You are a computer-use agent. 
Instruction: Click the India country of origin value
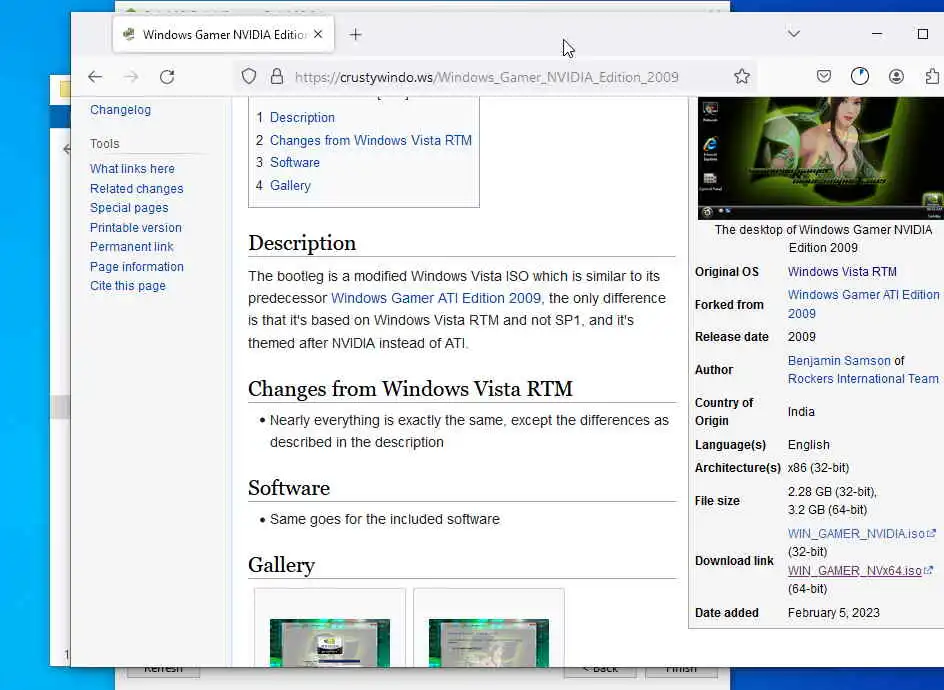pyautogui.click(x=801, y=412)
